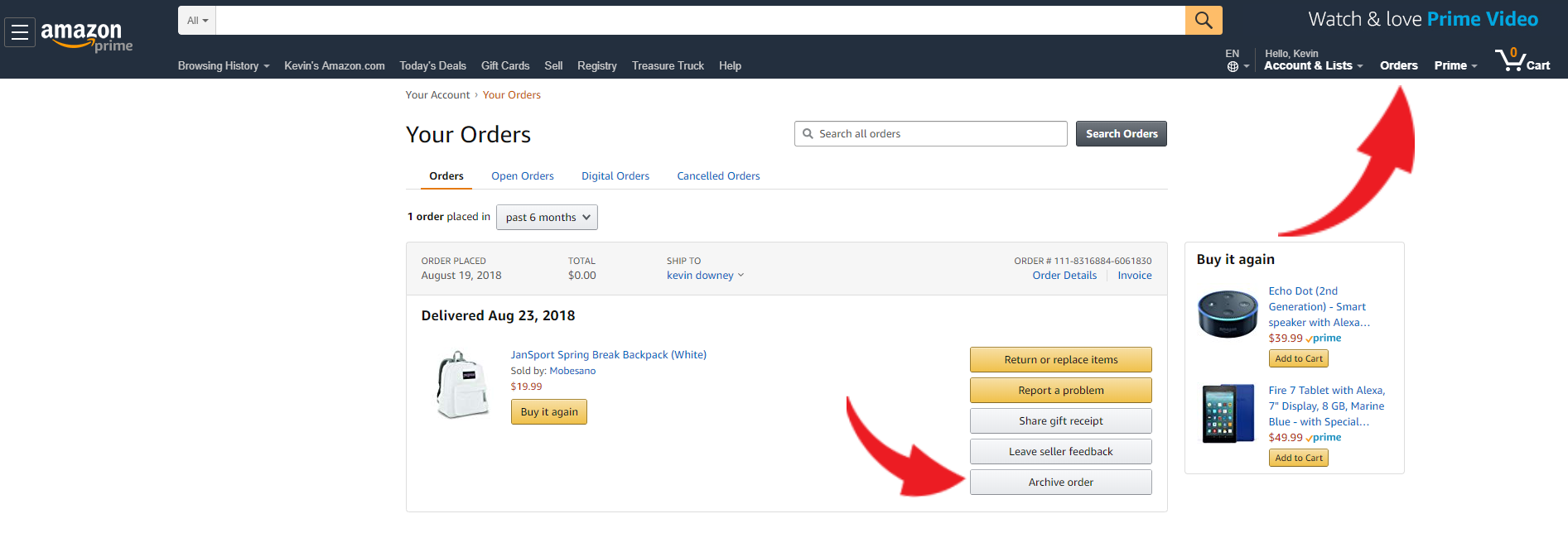Click the Share gift receipt button
1568x533 pixels.
tap(1061, 421)
